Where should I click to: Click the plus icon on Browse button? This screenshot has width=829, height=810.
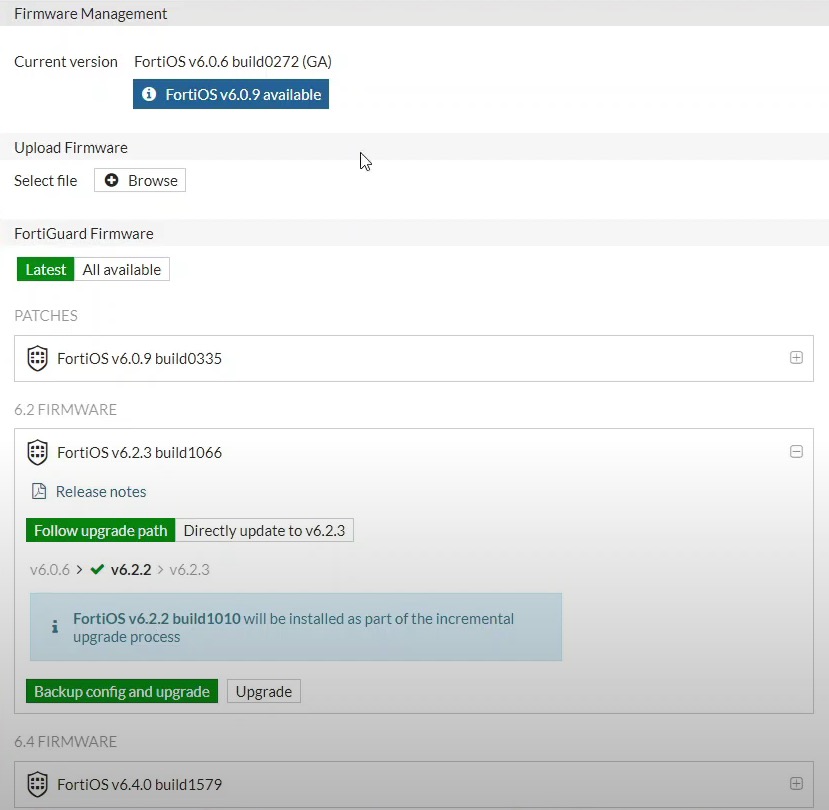[x=112, y=180]
